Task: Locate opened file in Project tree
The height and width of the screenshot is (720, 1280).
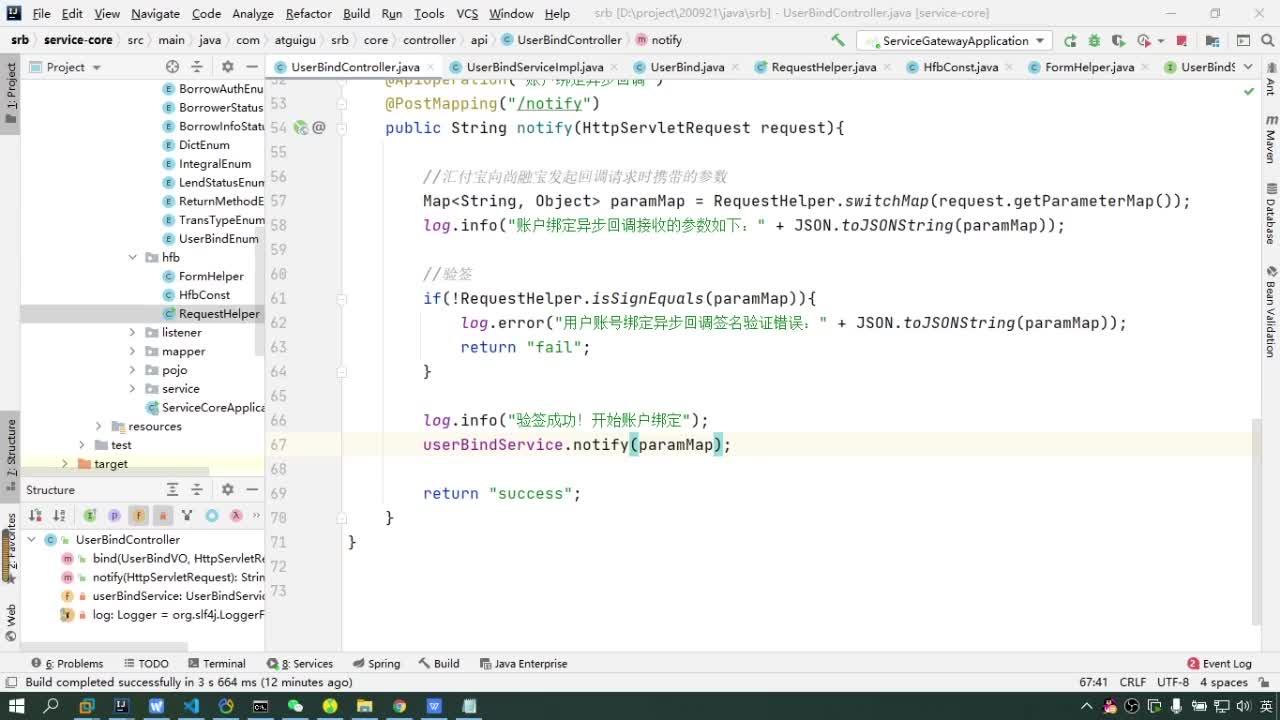Action: (172, 67)
